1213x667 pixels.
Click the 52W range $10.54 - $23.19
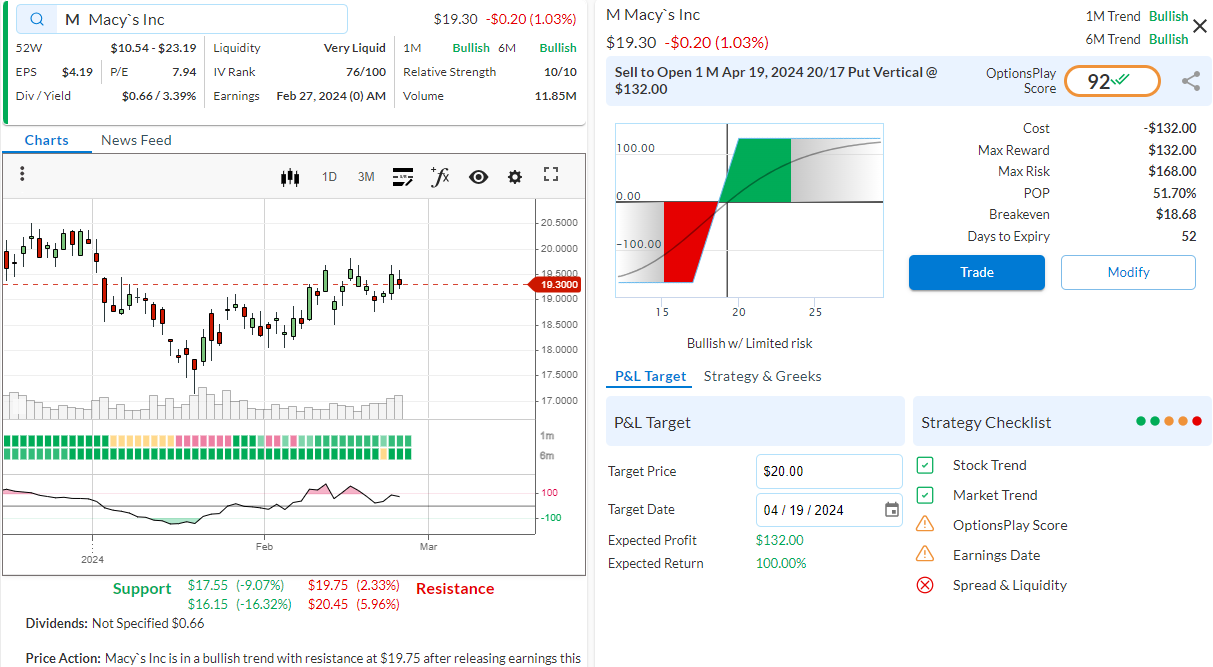point(153,47)
